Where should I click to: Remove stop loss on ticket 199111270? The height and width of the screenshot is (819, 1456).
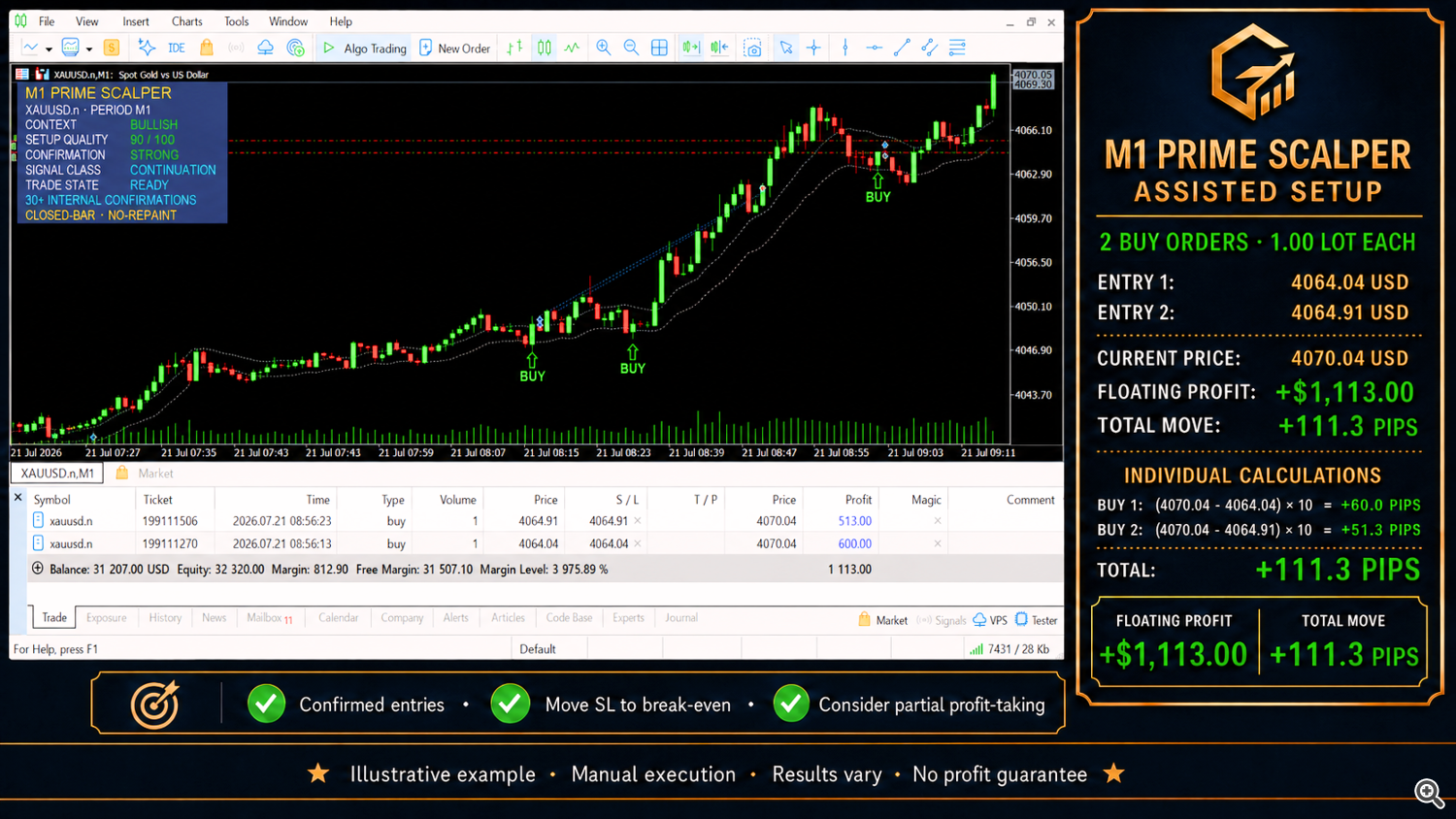coord(637,543)
